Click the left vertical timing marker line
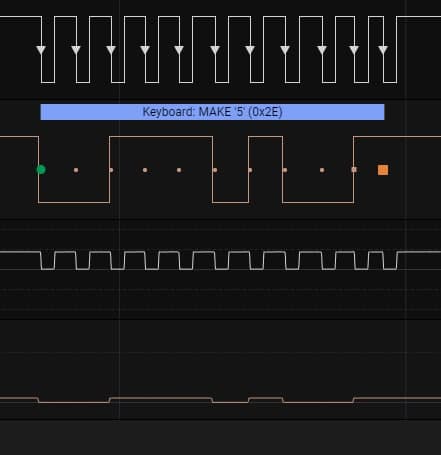Screen dimensions: 441x455 [120, 210]
